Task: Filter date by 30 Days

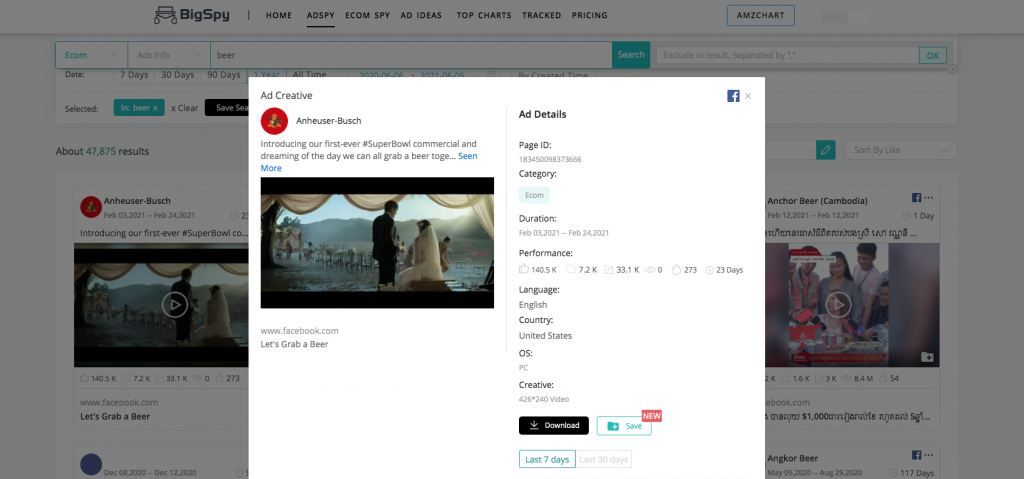Action: [178, 75]
